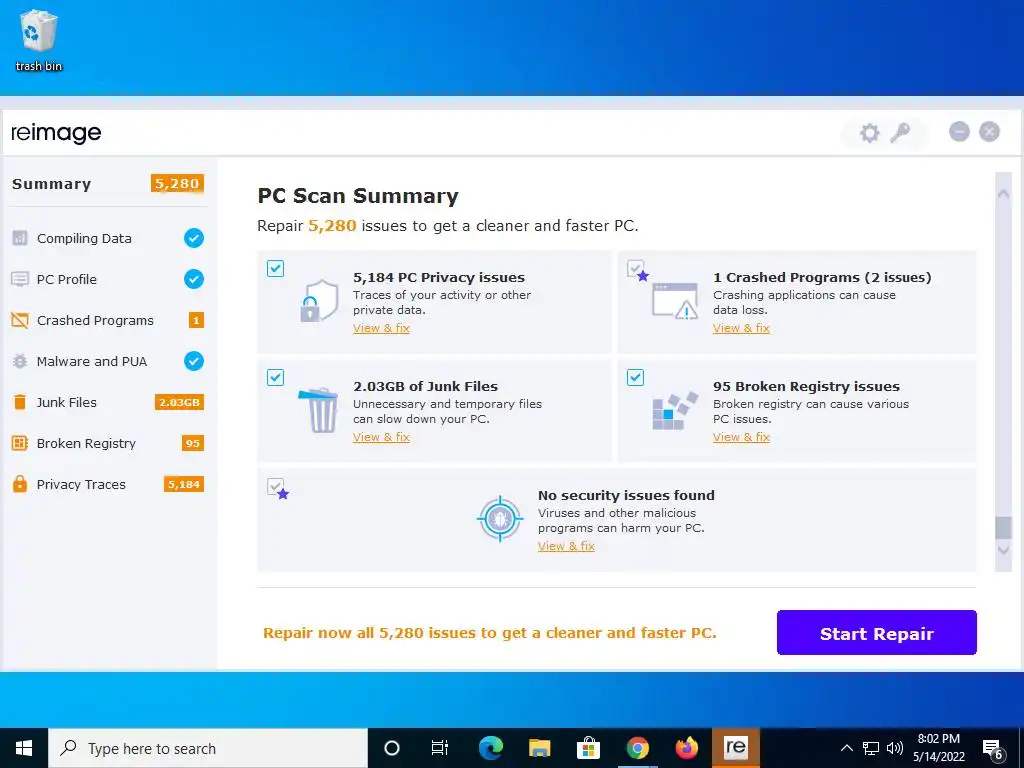The image size is (1024, 768).
Task: Open the Broken Registry sidebar item
Action: (x=108, y=443)
